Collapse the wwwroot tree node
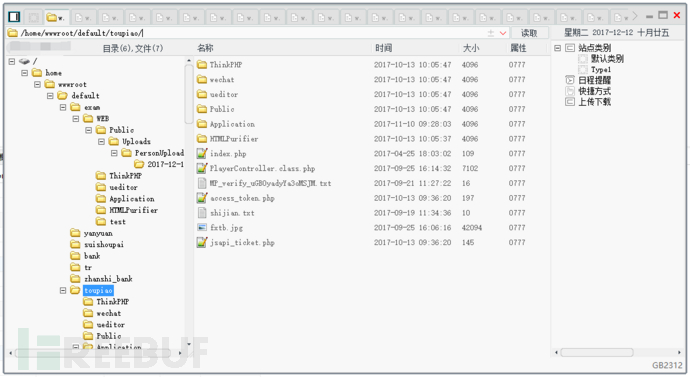The height and width of the screenshot is (377, 690). 37,84
